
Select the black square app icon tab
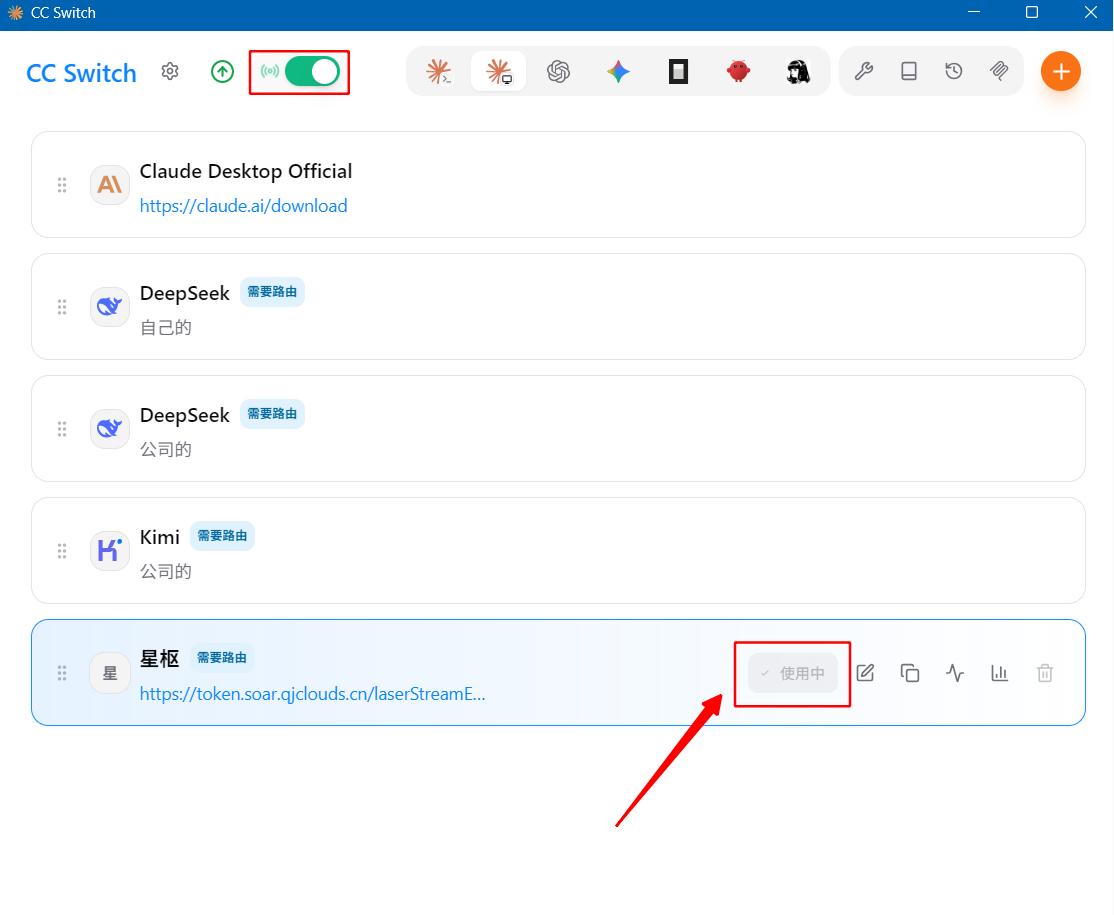tap(678, 71)
